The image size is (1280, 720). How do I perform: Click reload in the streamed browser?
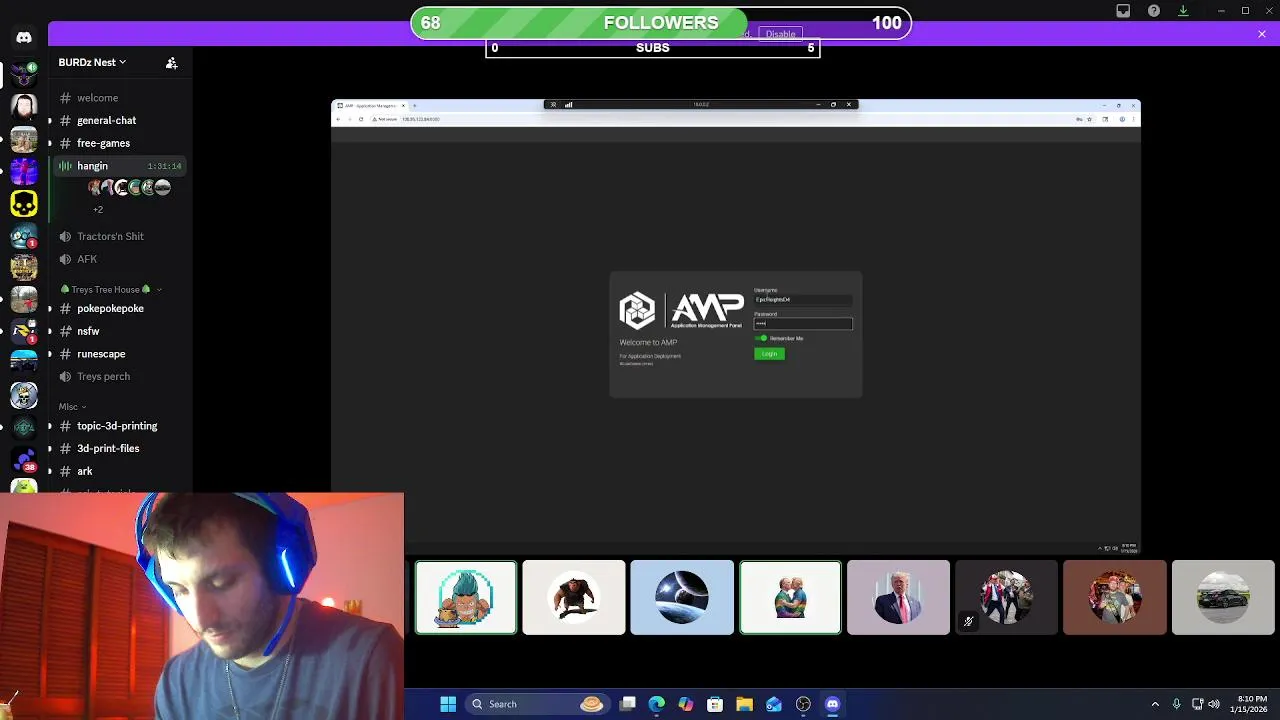(362, 119)
